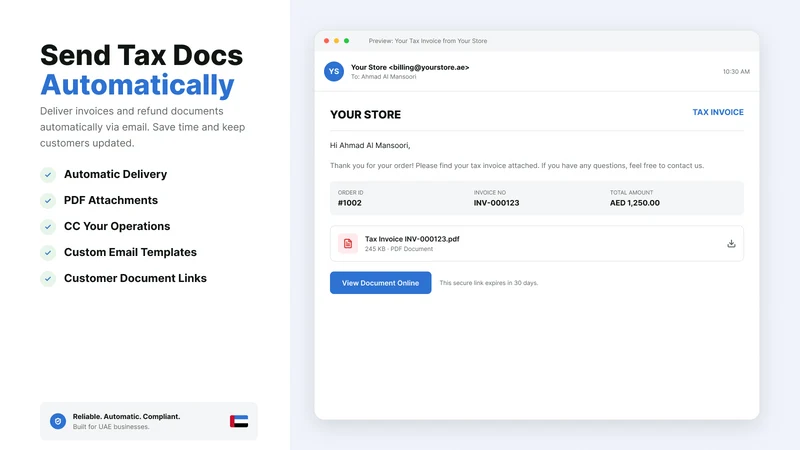Click the invoice number INV-000123 value
The width and height of the screenshot is (800, 450).
(496, 203)
